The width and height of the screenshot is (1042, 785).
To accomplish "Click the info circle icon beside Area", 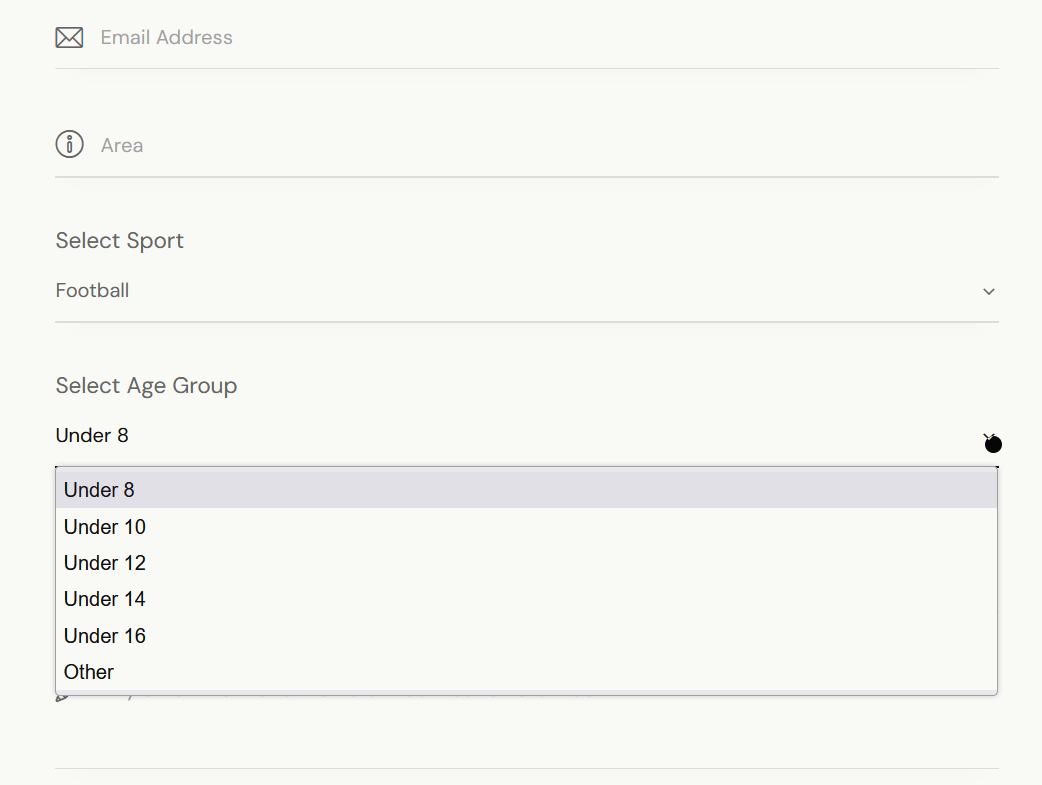I will [69, 145].
